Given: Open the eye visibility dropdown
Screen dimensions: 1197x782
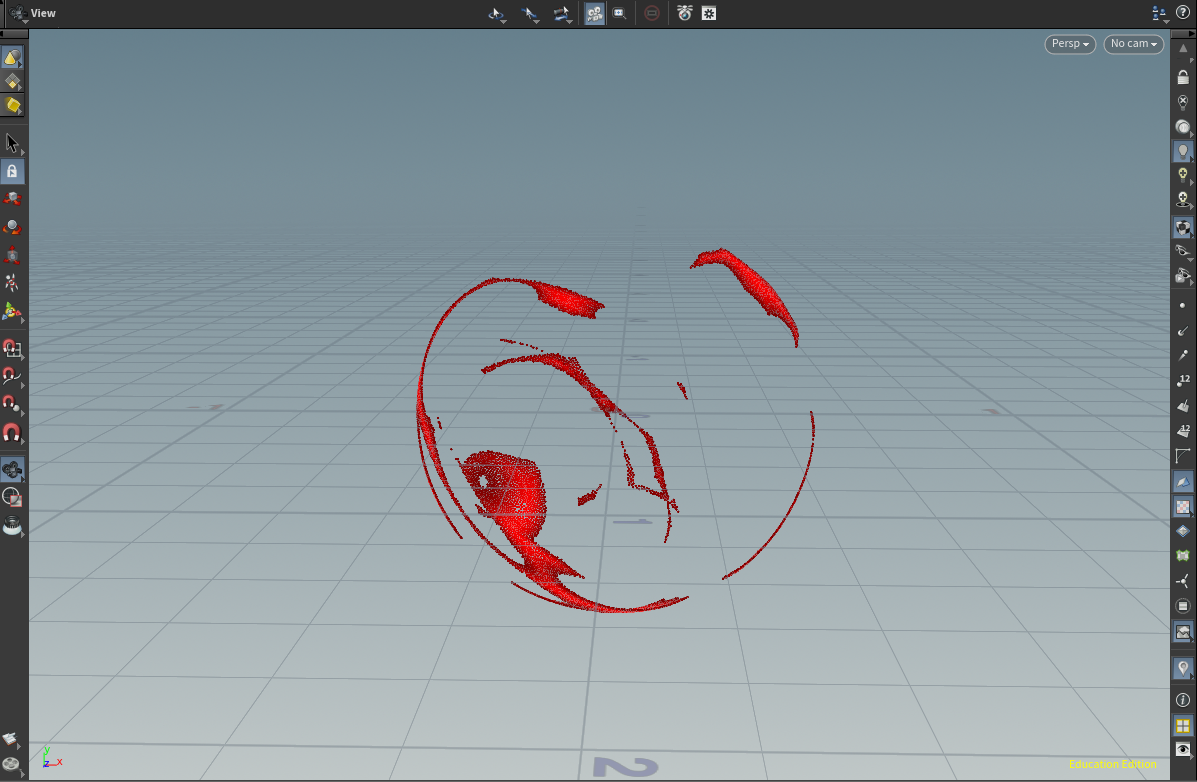Looking at the screenshot, I should 1183,251.
